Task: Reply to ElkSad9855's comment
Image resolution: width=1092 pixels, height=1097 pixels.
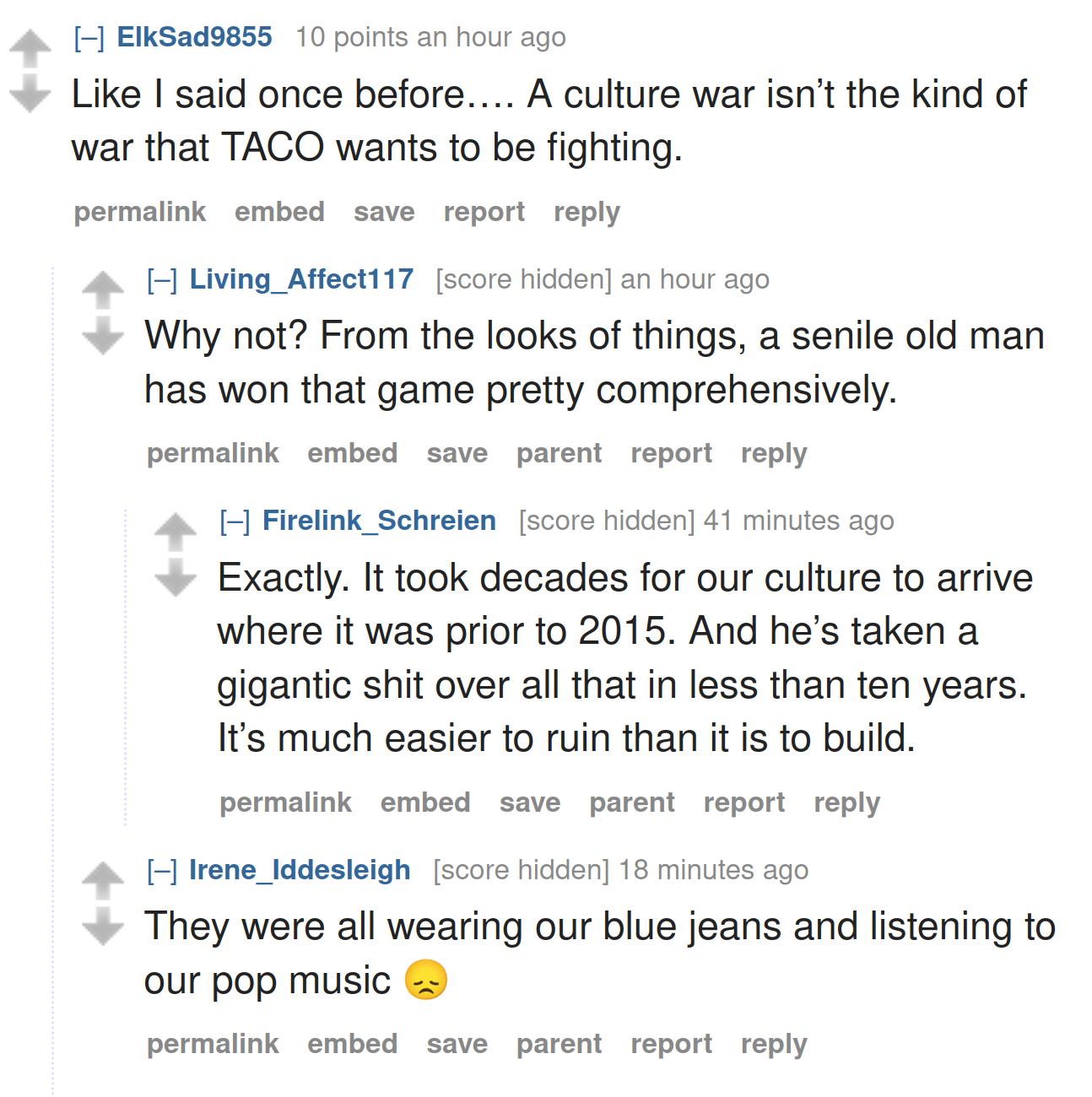Action: (587, 212)
